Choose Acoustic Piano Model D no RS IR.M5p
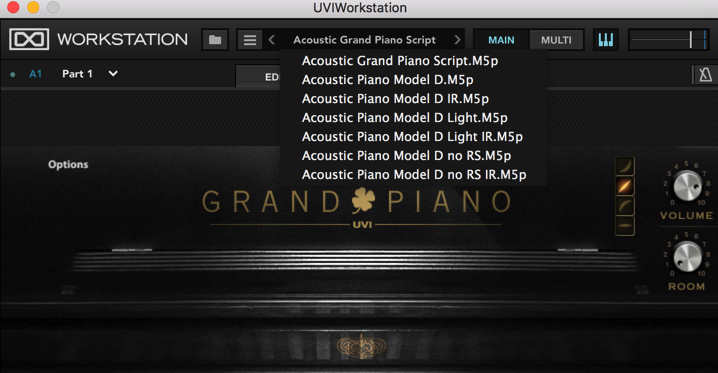 click(414, 174)
